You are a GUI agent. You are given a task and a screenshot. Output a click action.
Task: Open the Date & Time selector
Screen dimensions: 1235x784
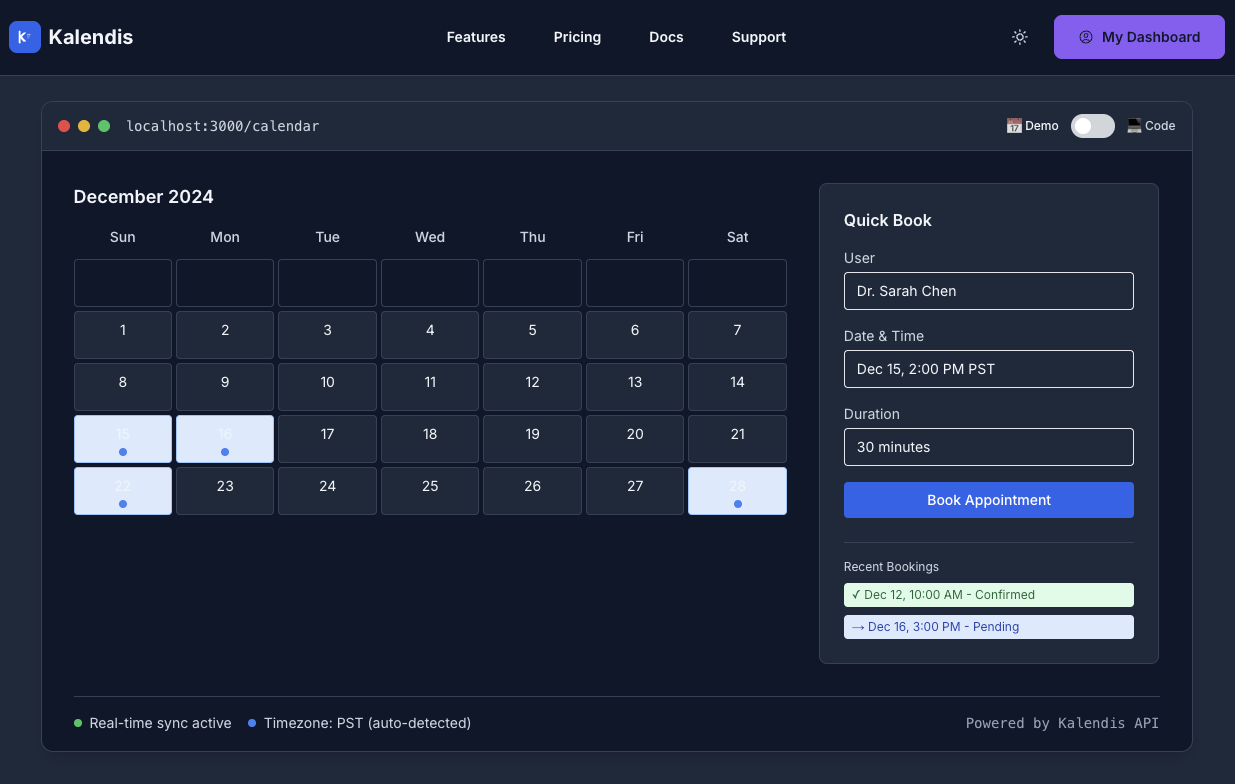coord(988,369)
